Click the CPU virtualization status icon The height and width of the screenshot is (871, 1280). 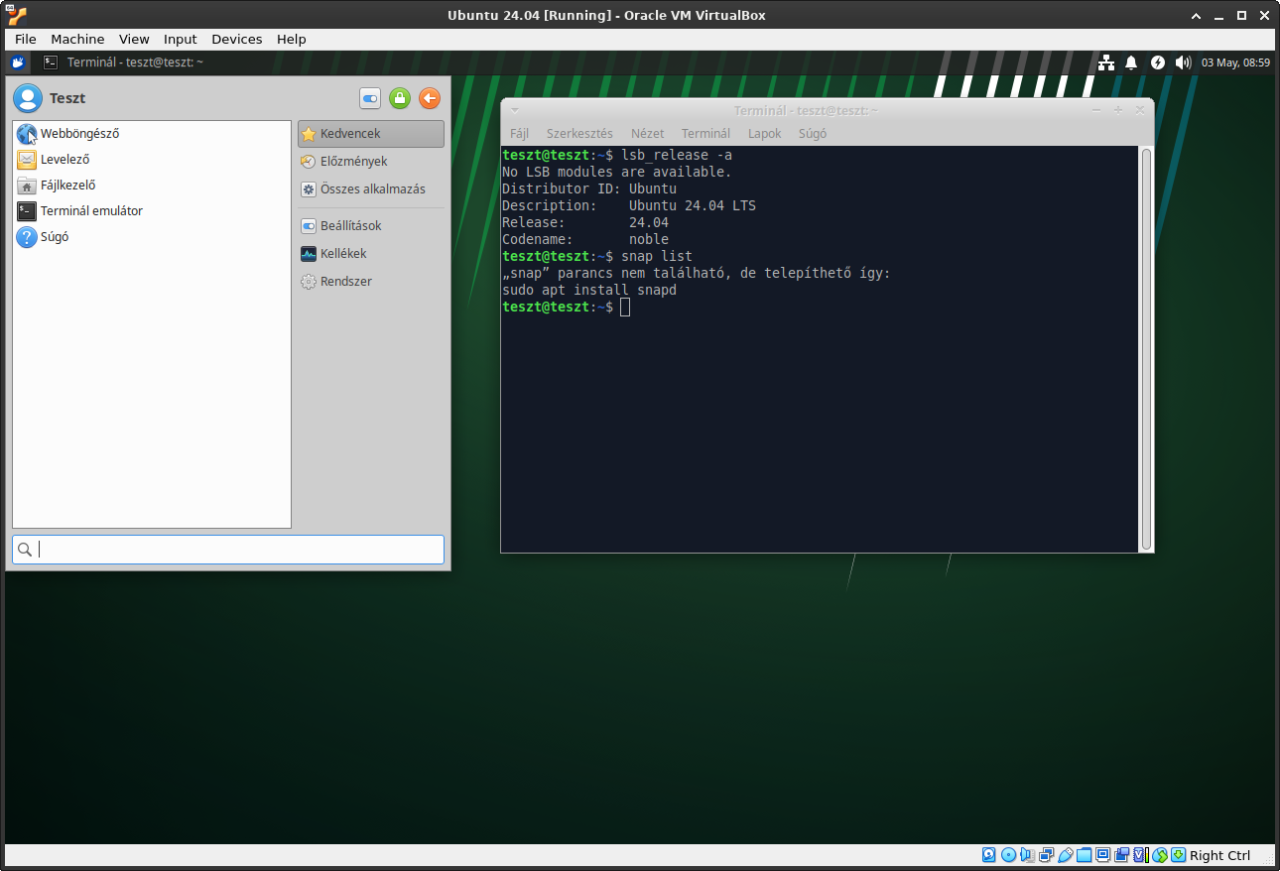point(1141,855)
